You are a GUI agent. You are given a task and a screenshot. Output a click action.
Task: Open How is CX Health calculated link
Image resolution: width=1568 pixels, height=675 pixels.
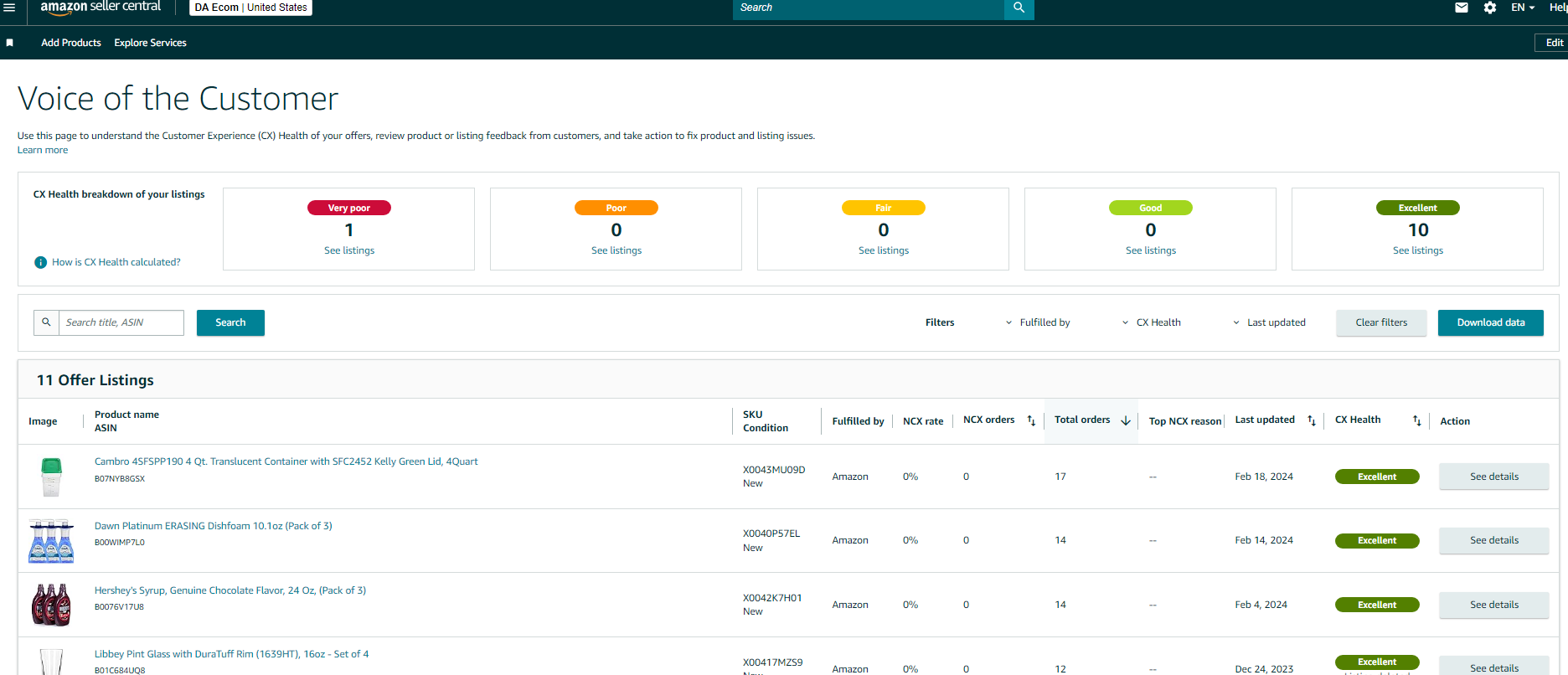pyautogui.click(x=116, y=262)
